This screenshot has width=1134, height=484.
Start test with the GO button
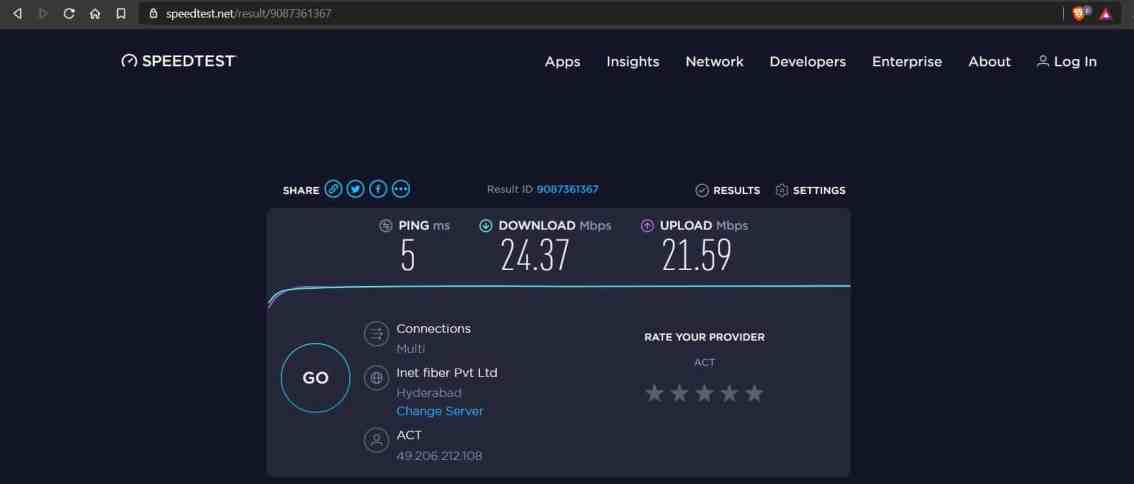(315, 378)
